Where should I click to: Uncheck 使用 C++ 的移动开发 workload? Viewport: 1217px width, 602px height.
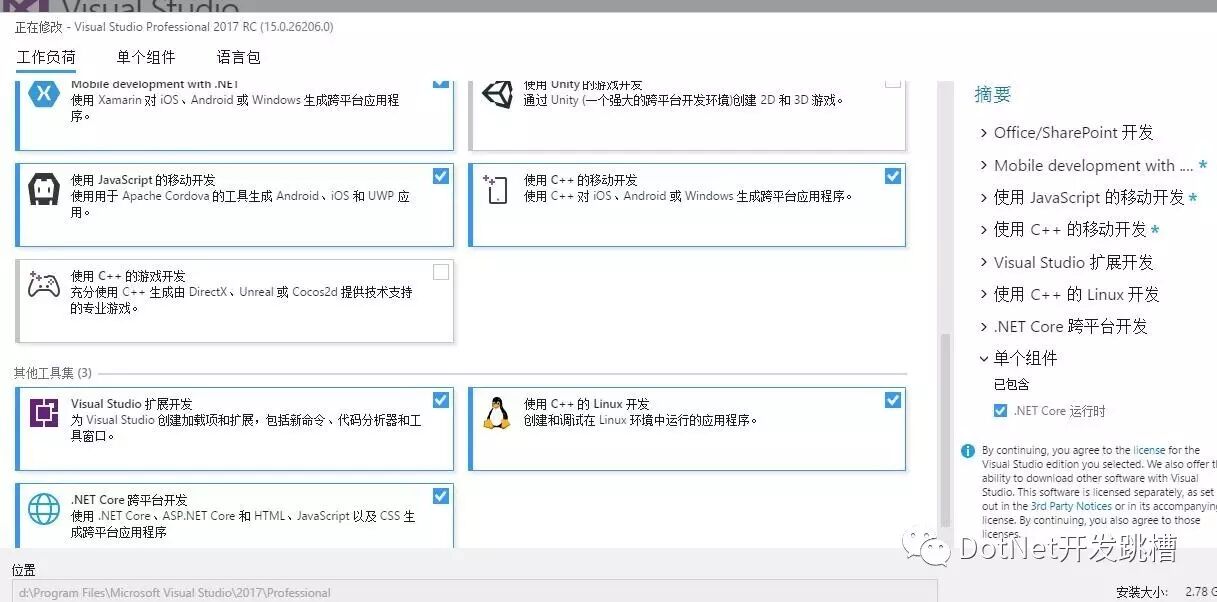click(x=893, y=176)
